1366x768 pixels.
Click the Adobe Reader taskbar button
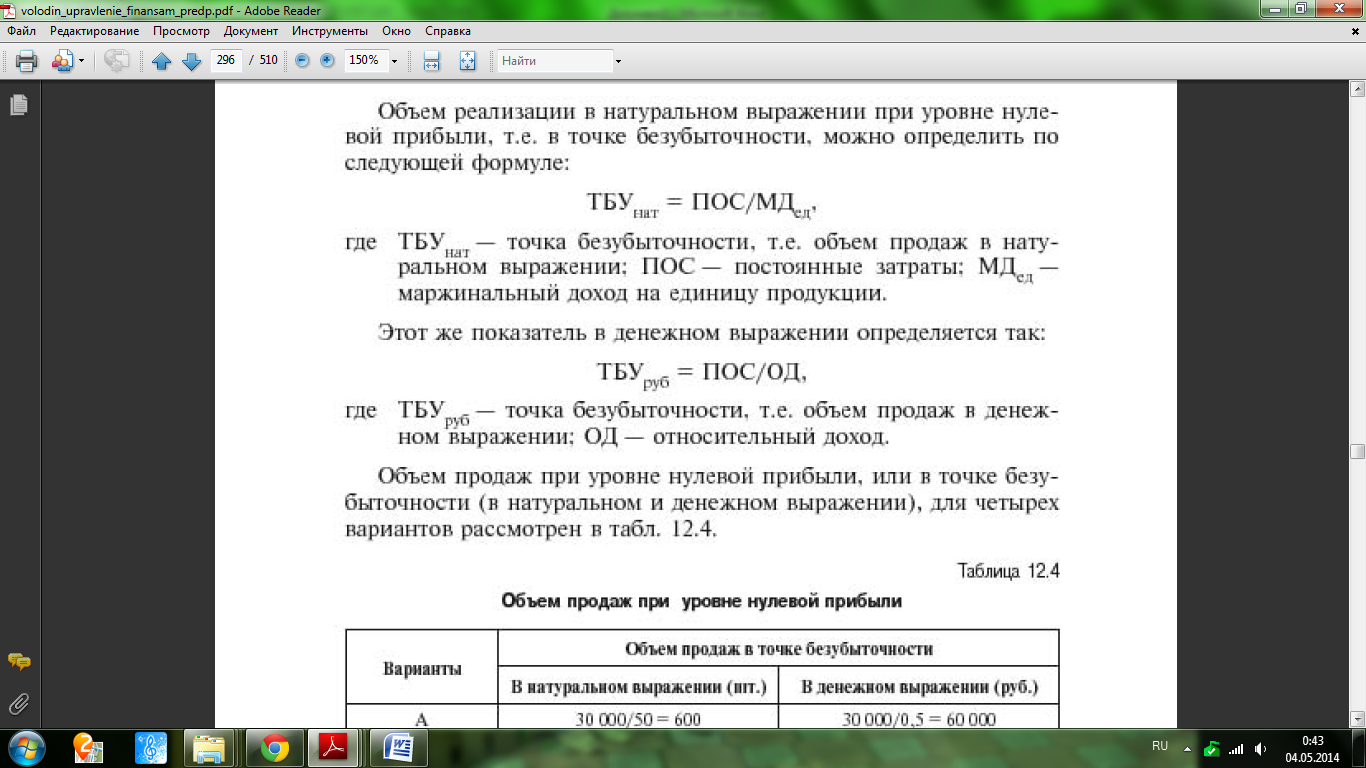pos(335,747)
